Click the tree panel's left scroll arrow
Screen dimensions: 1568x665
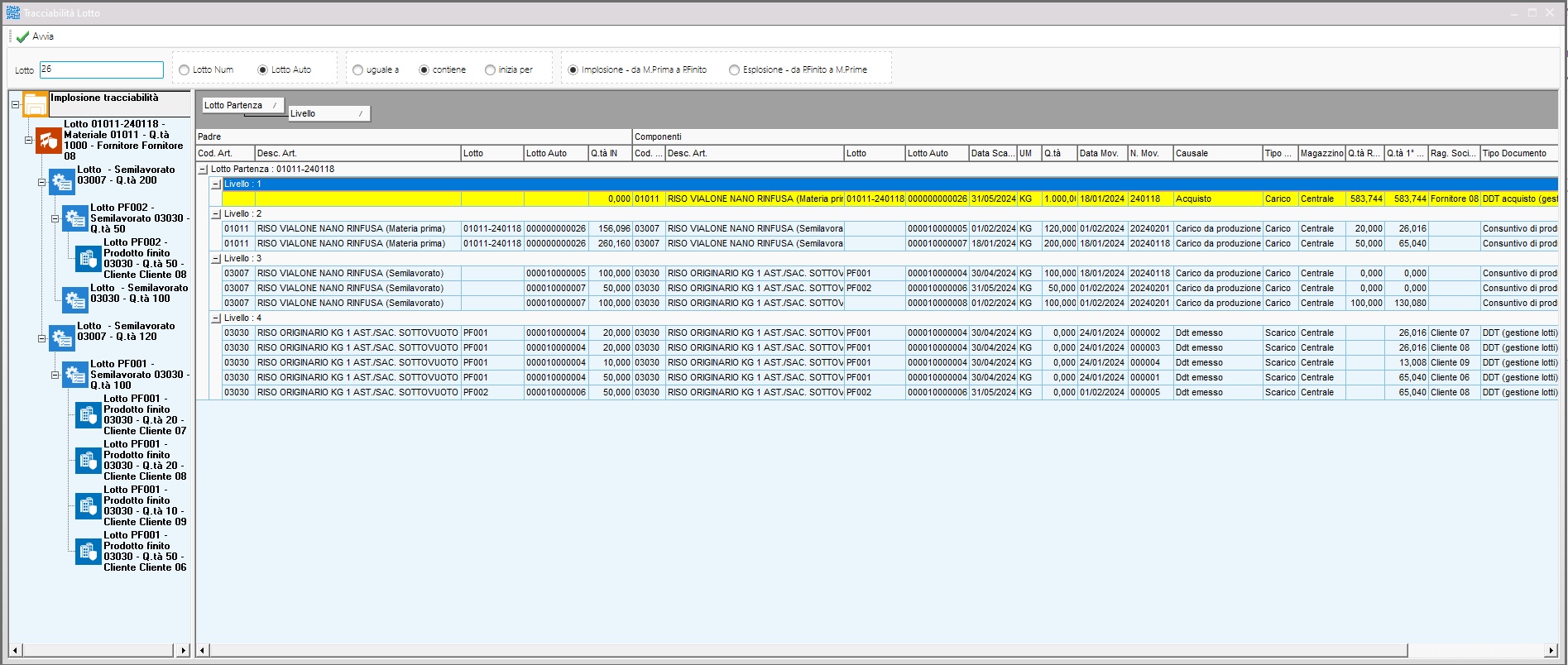(16, 650)
